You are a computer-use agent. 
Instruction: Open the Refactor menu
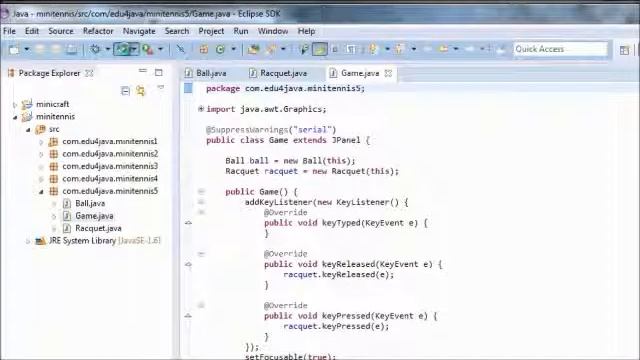98,31
